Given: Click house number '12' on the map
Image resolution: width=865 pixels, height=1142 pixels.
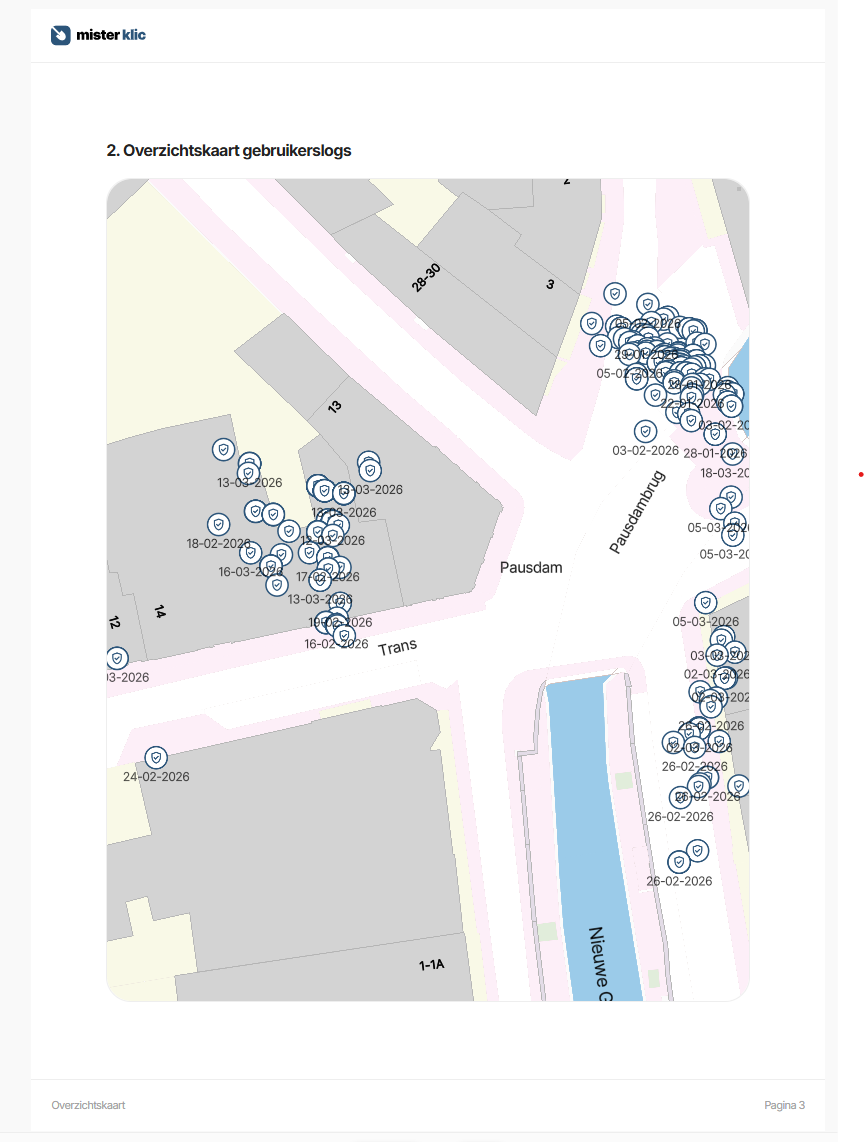Looking at the screenshot, I should (114, 623).
